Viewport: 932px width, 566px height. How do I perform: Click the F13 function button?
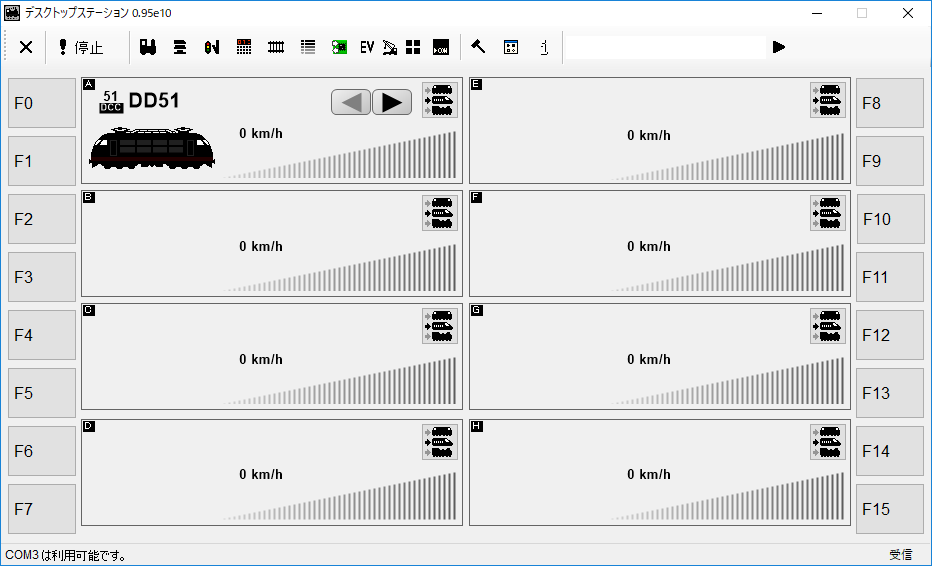tap(890, 393)
